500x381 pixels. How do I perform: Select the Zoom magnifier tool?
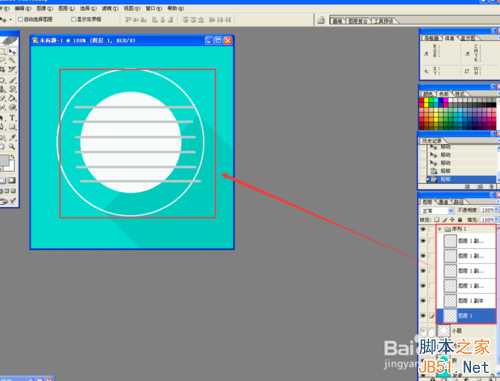[x=12, y=147]
